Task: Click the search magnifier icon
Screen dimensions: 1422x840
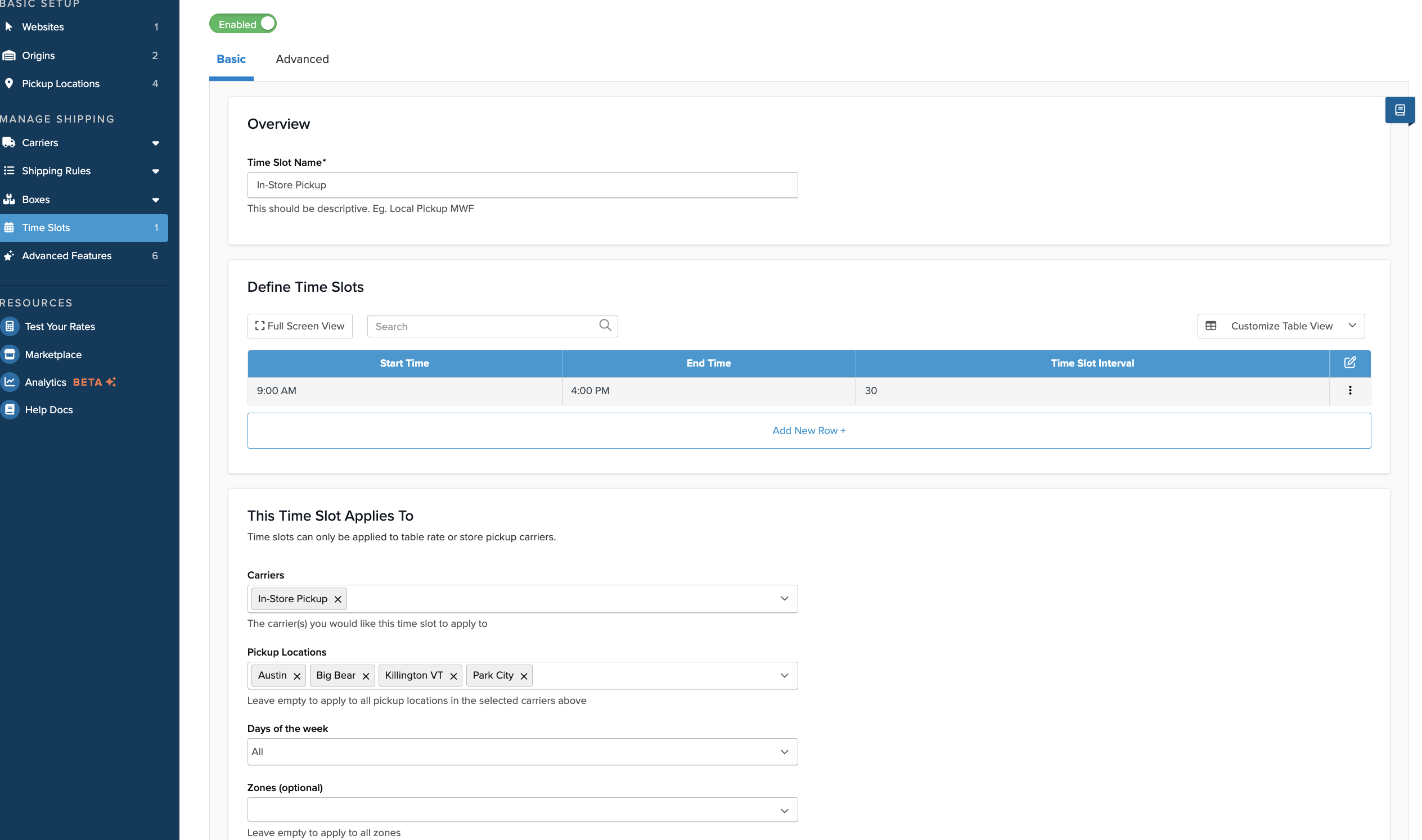Action: point(604,326)
